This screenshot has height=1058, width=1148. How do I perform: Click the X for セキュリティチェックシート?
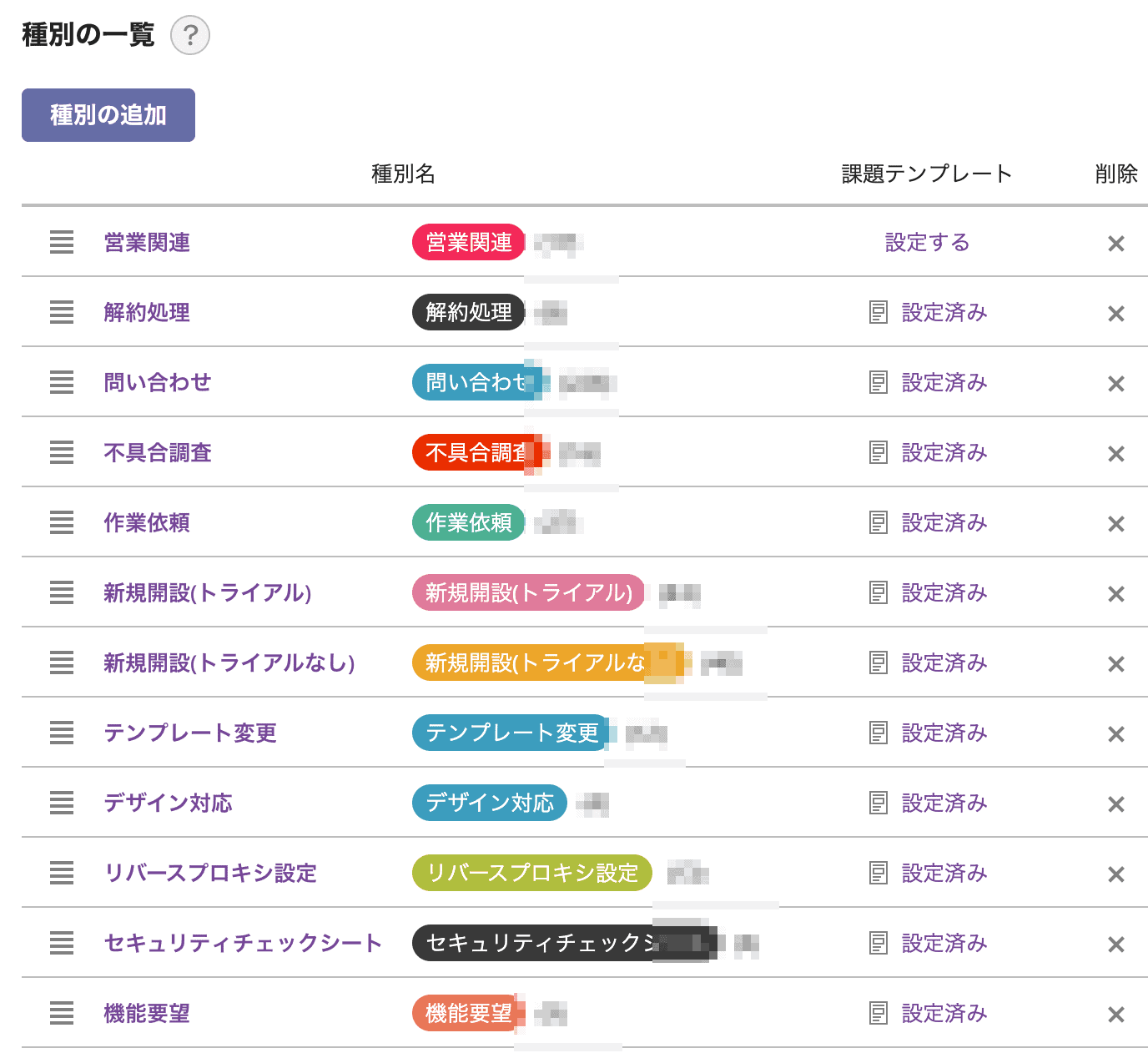[x=1116, y=945]
